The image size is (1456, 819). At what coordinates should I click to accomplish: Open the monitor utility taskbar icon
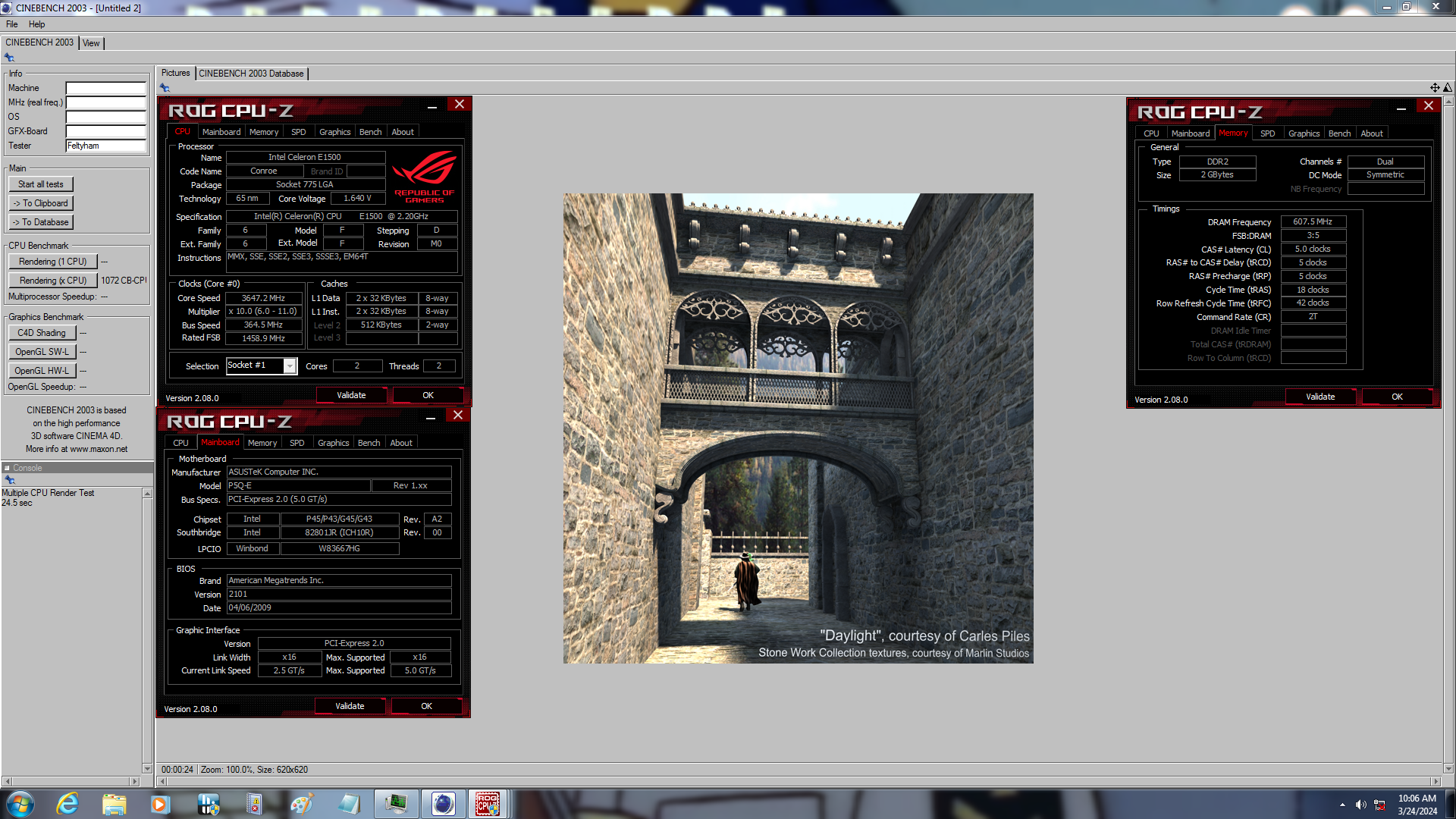pos(396,804)
